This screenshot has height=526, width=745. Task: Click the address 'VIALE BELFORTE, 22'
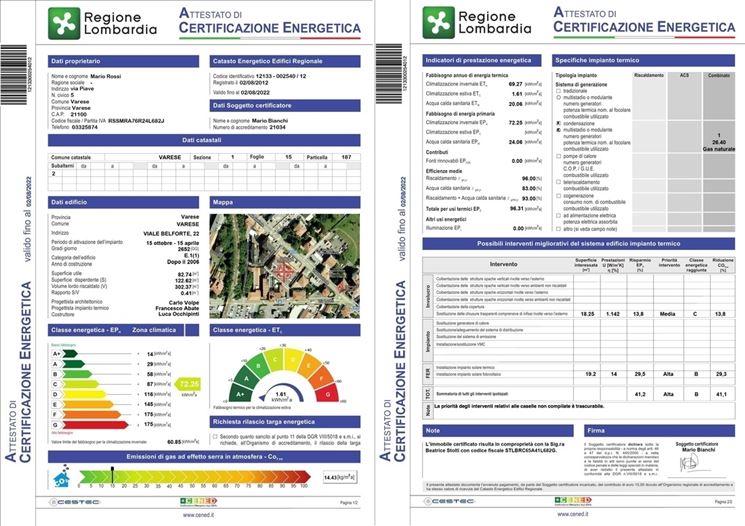(171, 234)
